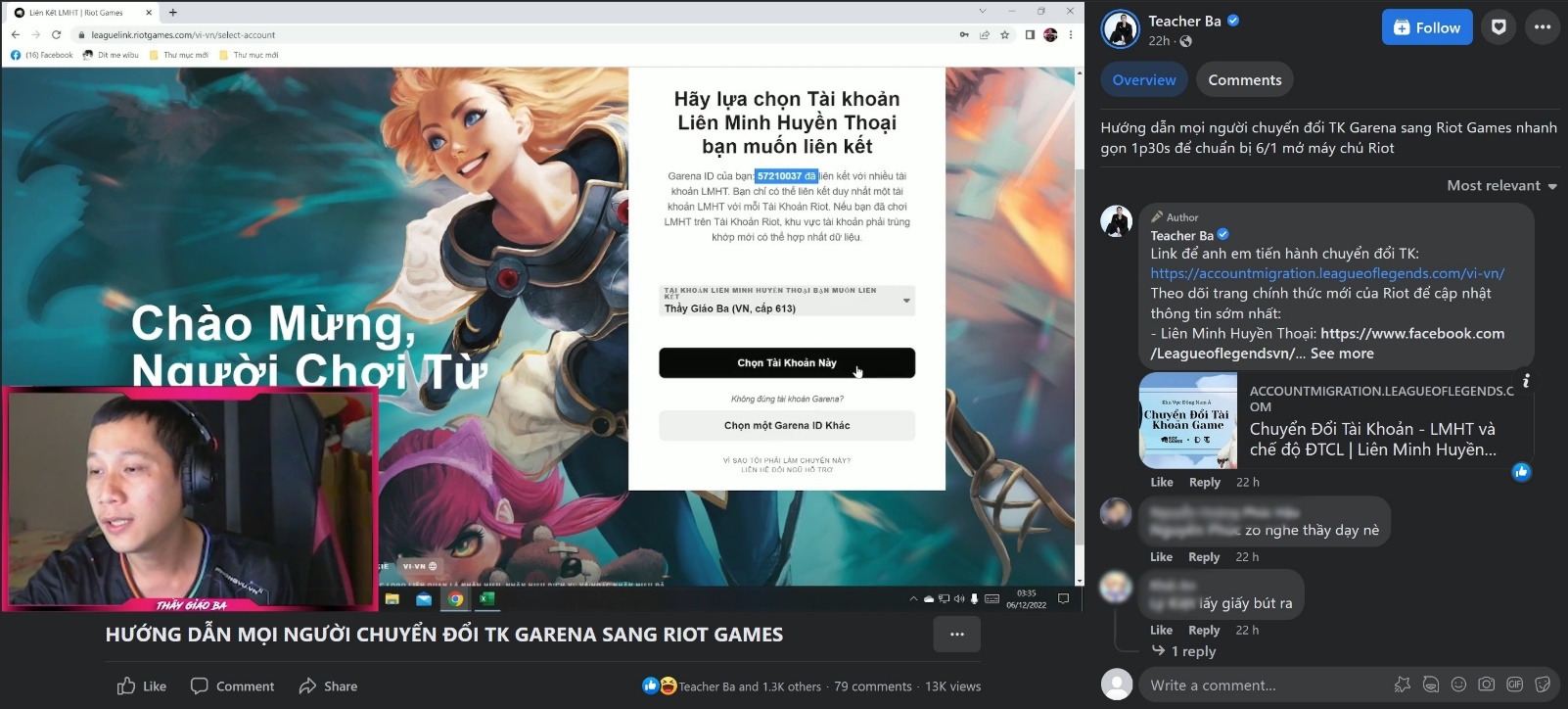
Task: Click the Excel icon on the recorded taskbar
Action: (x=486, y=598)
